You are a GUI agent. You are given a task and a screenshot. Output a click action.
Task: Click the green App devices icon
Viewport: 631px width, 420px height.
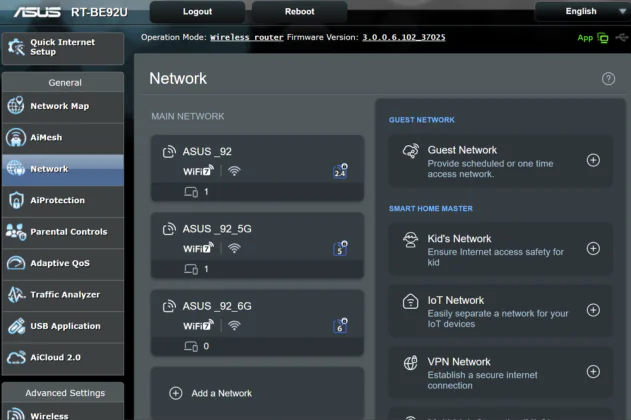(x=603, y=38)
